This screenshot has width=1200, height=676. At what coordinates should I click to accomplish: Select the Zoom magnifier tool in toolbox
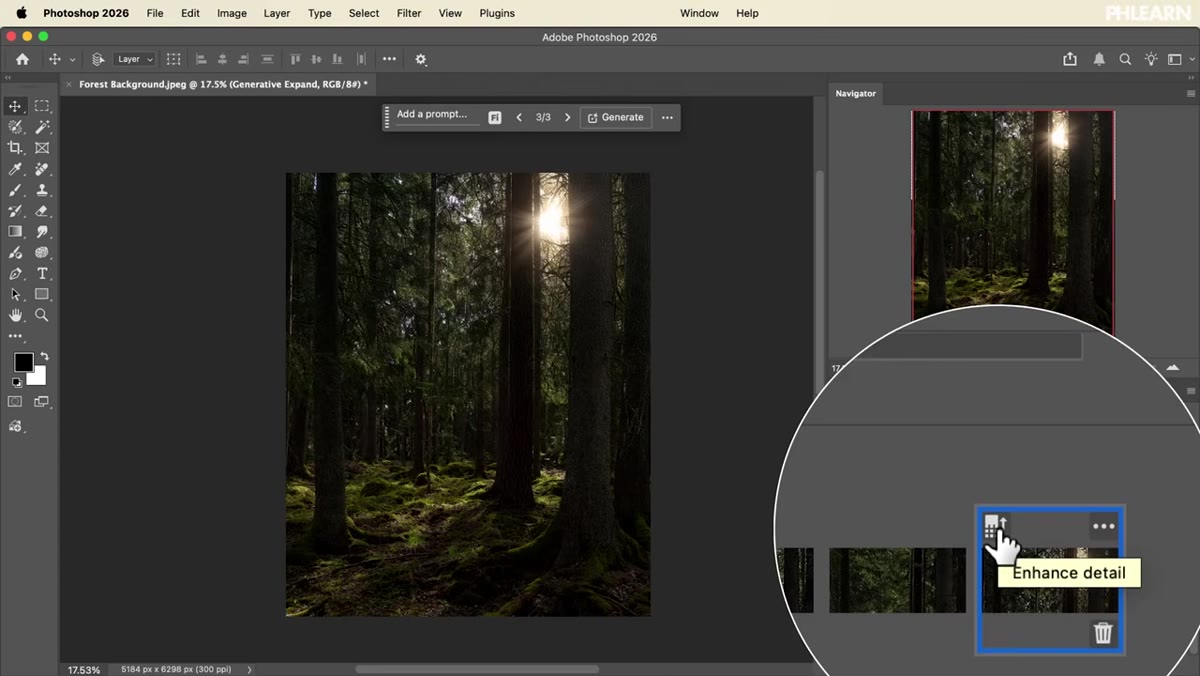click(x=42, y=315)
